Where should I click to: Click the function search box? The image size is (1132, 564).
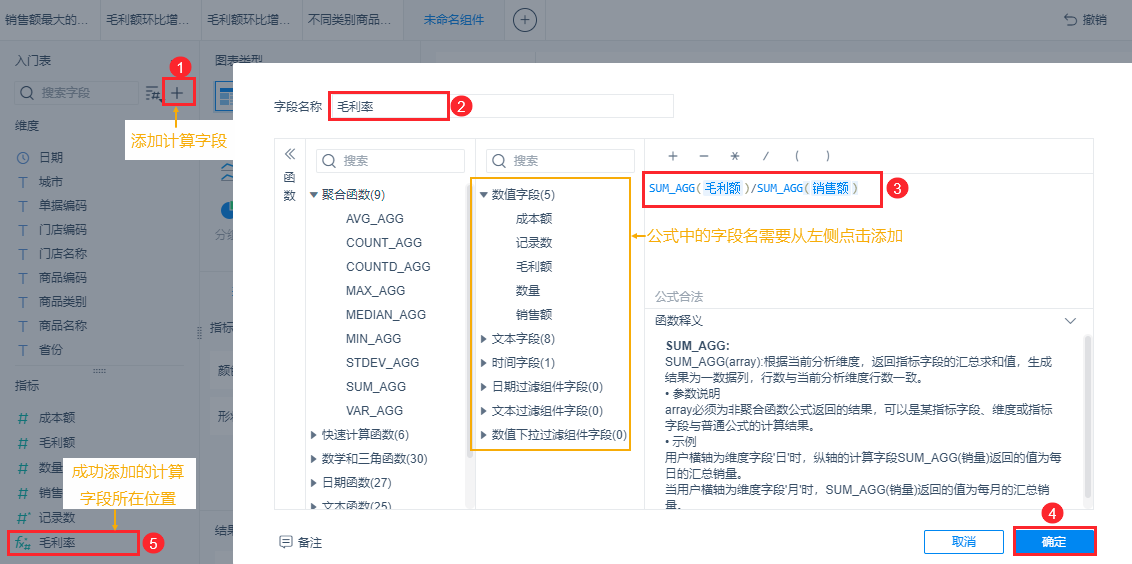point(391,160)
